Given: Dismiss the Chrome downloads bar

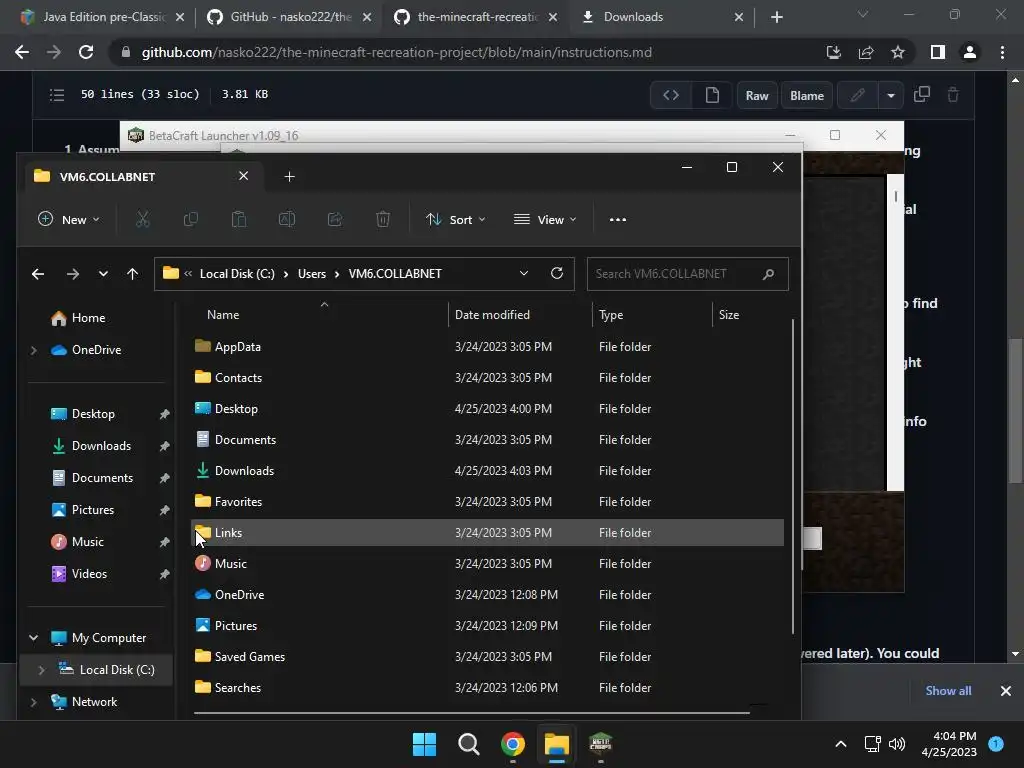Looking at the screenshot, I should (x=1006, y=690).
